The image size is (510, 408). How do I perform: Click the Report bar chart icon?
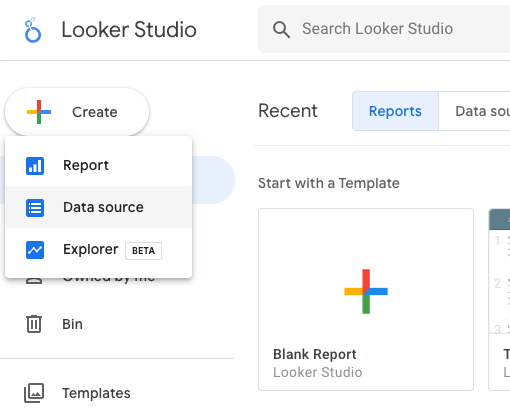coord(35,166)
